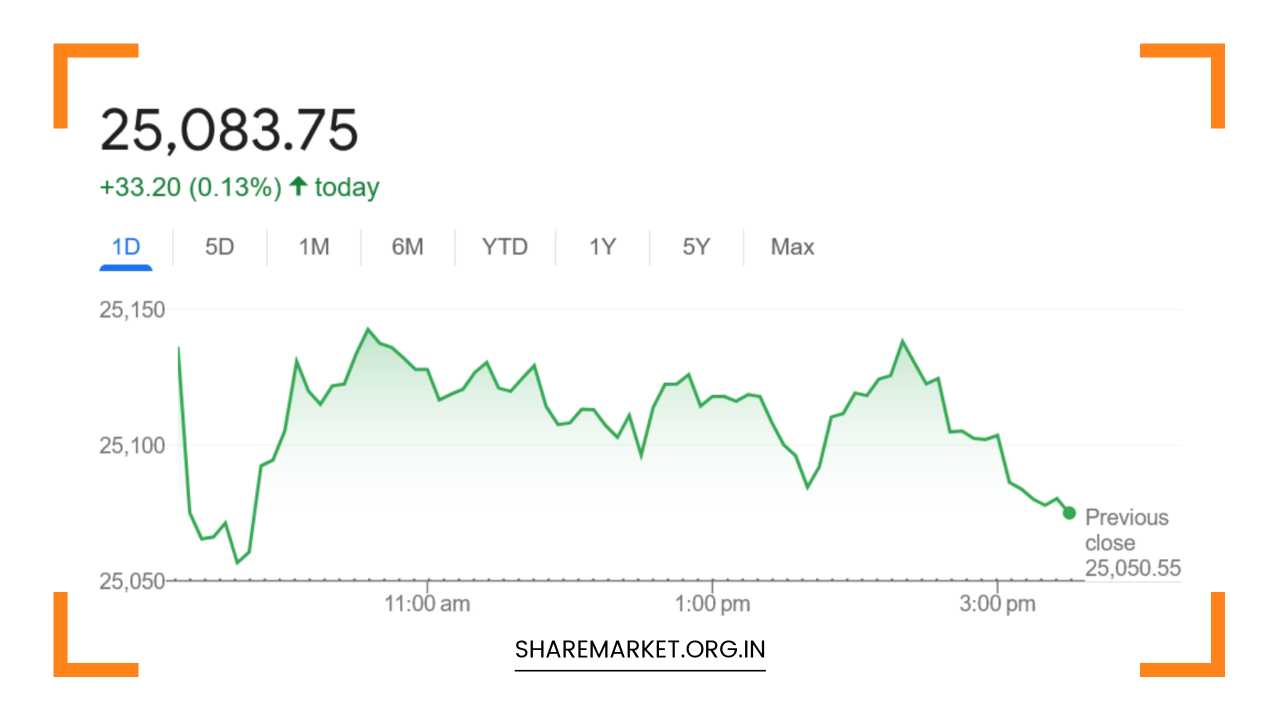Viewport: 1280px width, 720px height.
Task: Click the Previous close label
Action: 1126,530
